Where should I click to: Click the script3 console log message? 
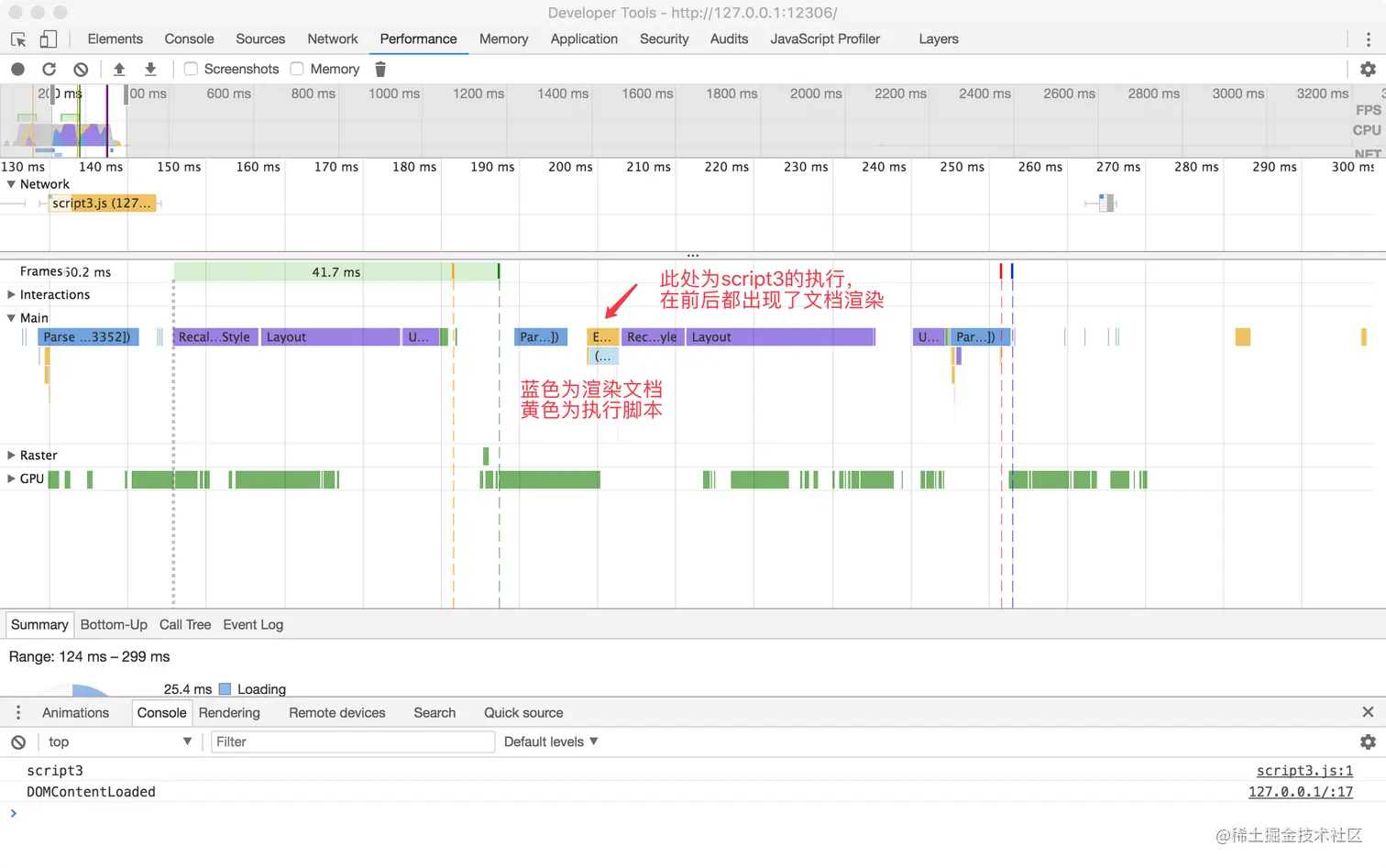click(x=55, y=771)
